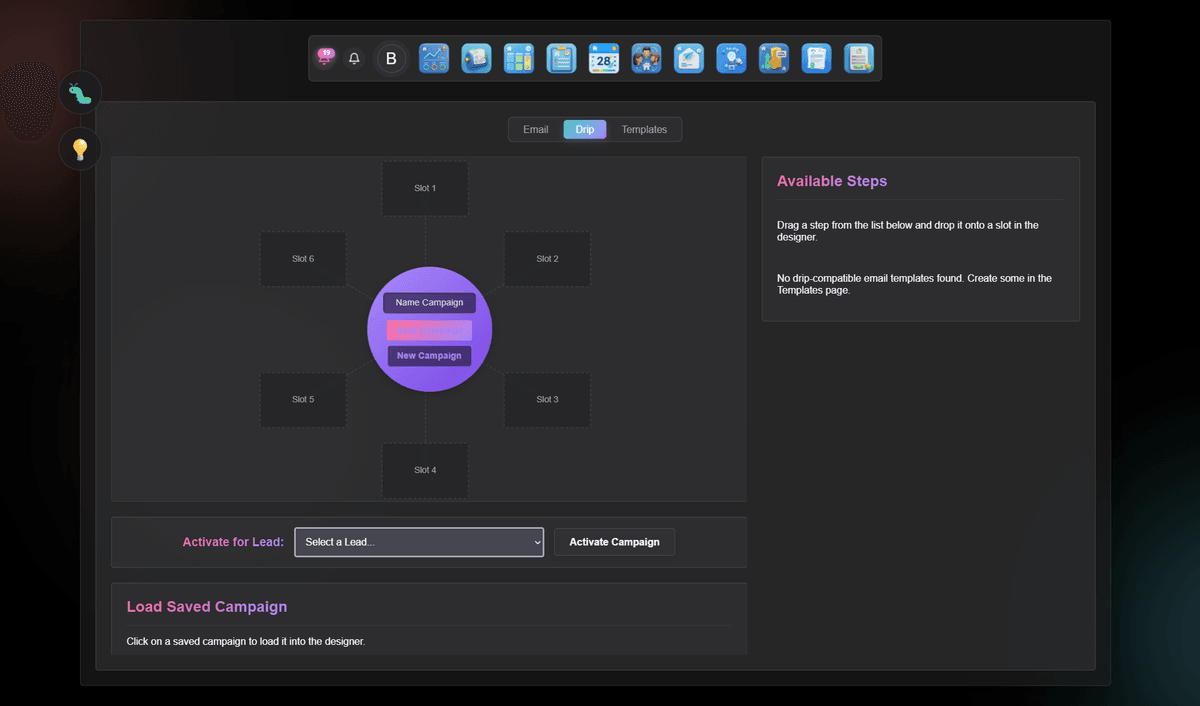
Task: Expand the Select a Lead dropdown
Action: pos(419,542)
